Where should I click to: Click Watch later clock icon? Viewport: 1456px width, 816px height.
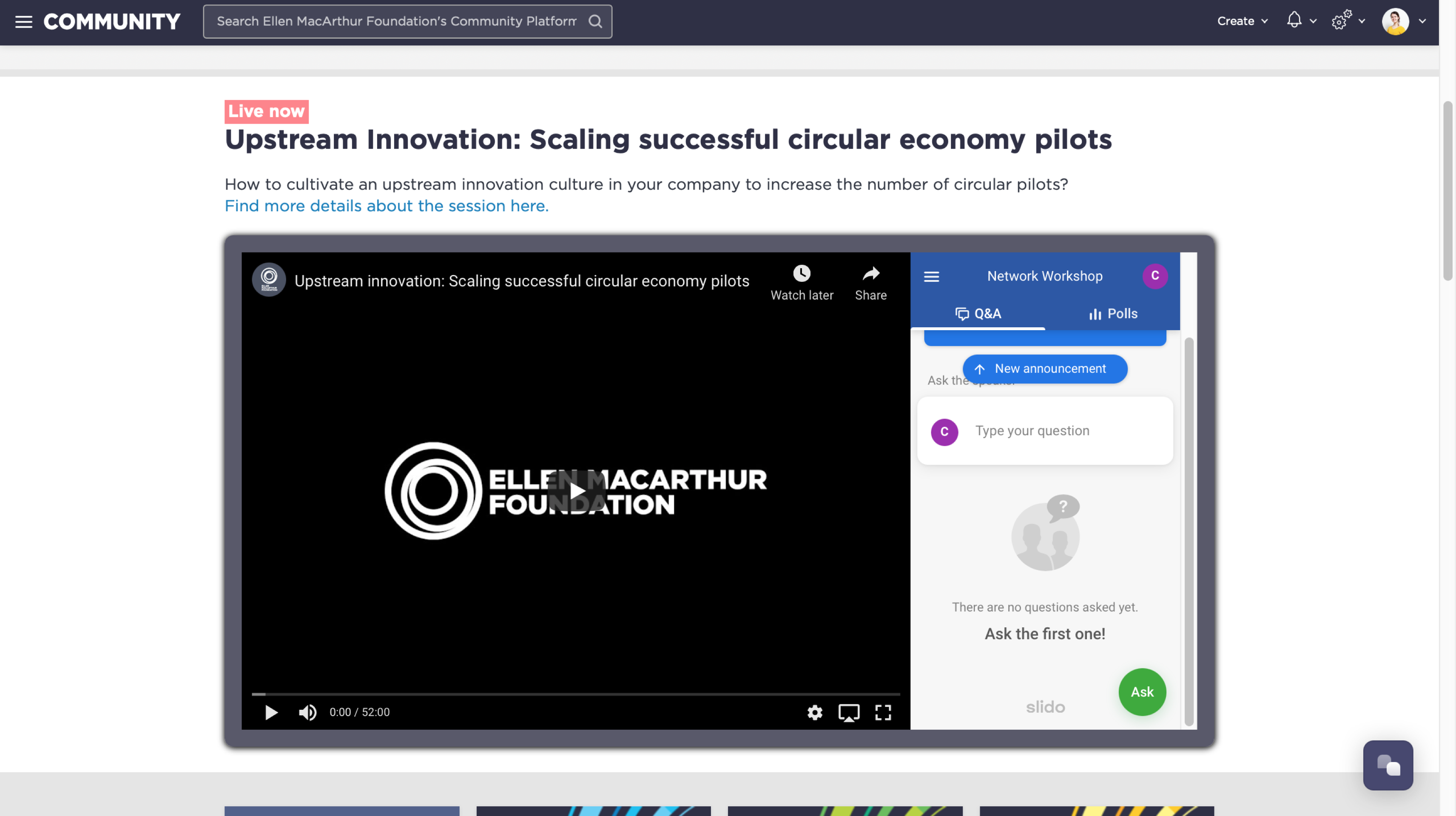(x=802, y=274)
